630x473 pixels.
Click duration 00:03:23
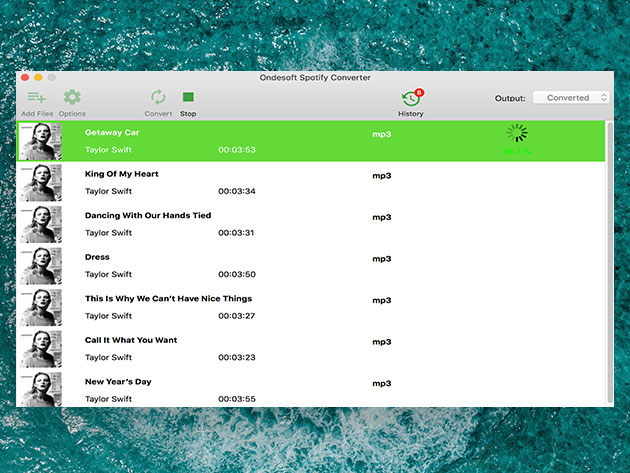coord(237,357)
